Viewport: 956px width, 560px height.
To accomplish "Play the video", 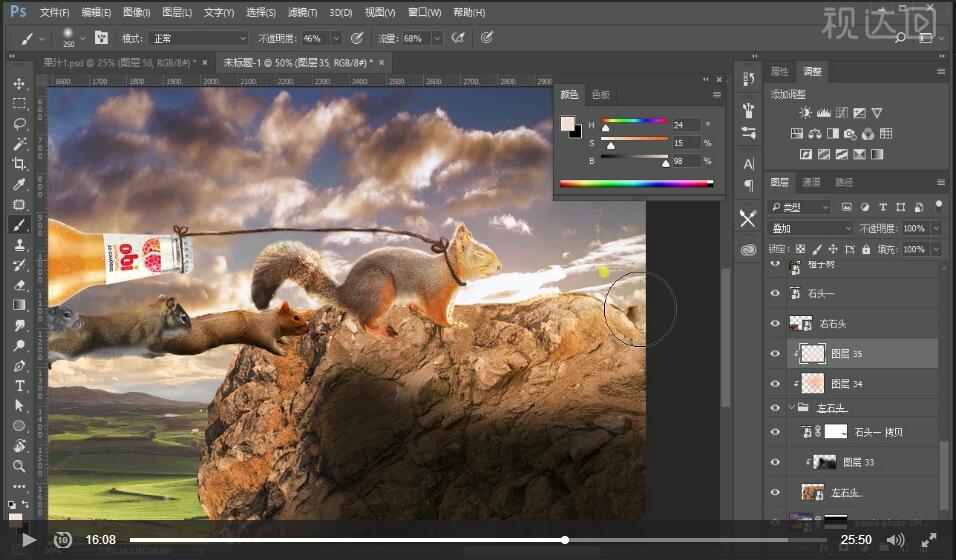I will (x=28, y=540).
